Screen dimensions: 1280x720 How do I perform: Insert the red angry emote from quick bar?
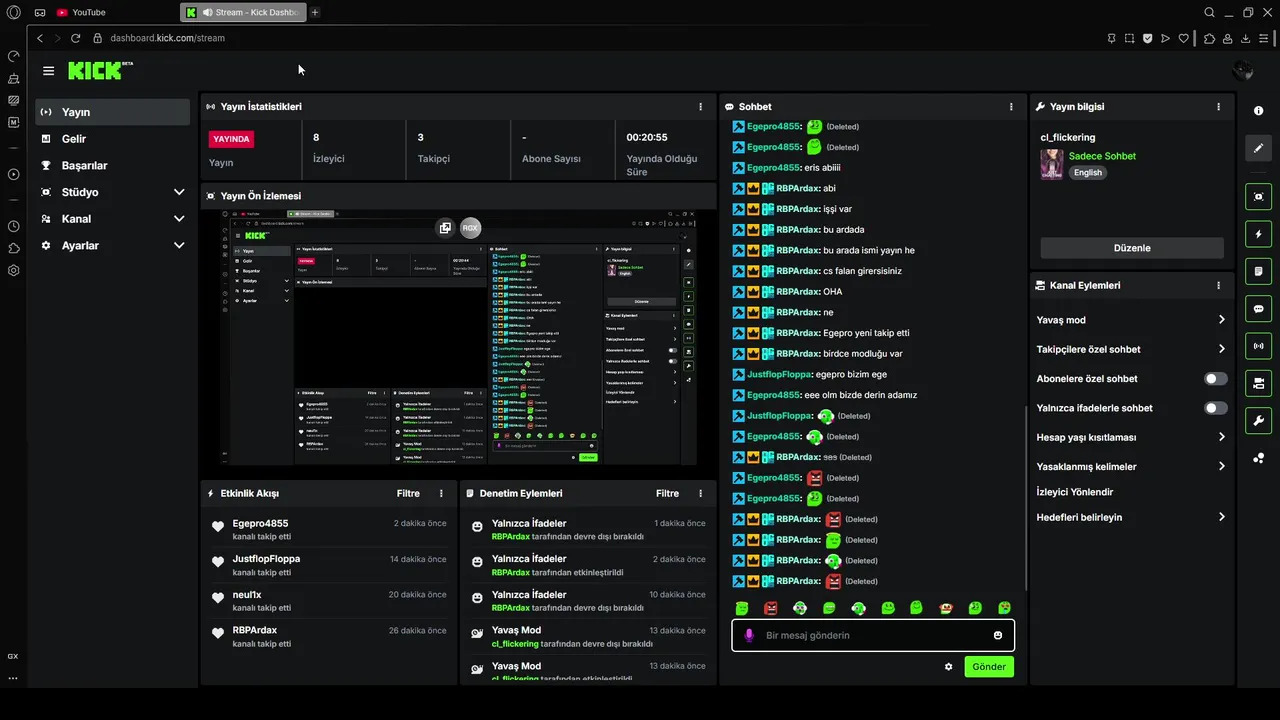click(x=771, y=608)
